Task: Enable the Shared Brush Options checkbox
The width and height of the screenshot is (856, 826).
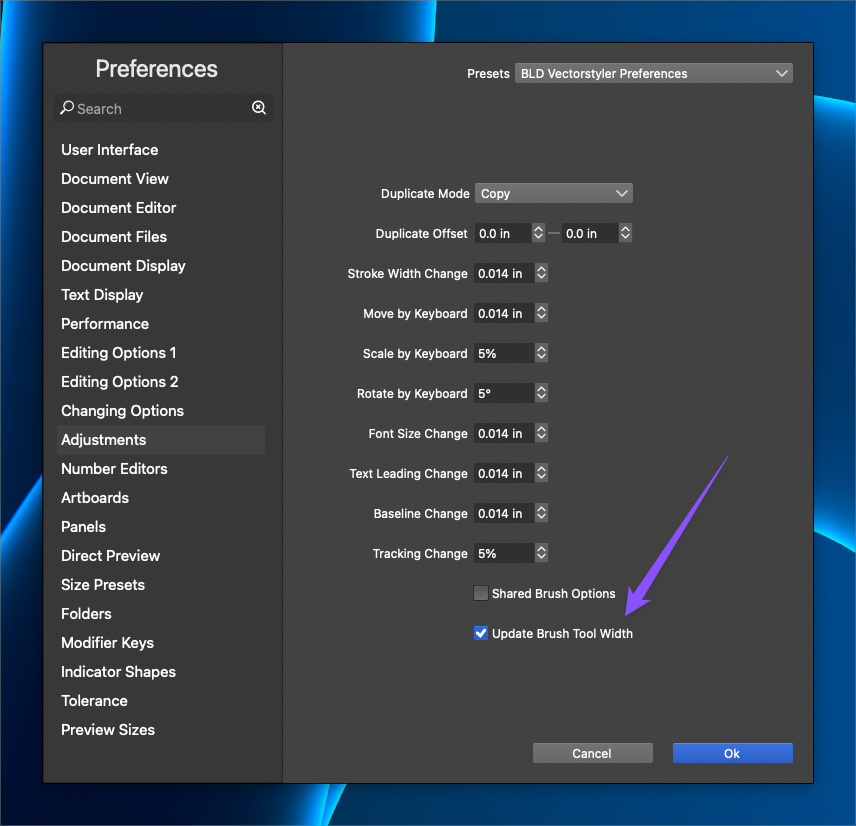Action: (481, 593)
